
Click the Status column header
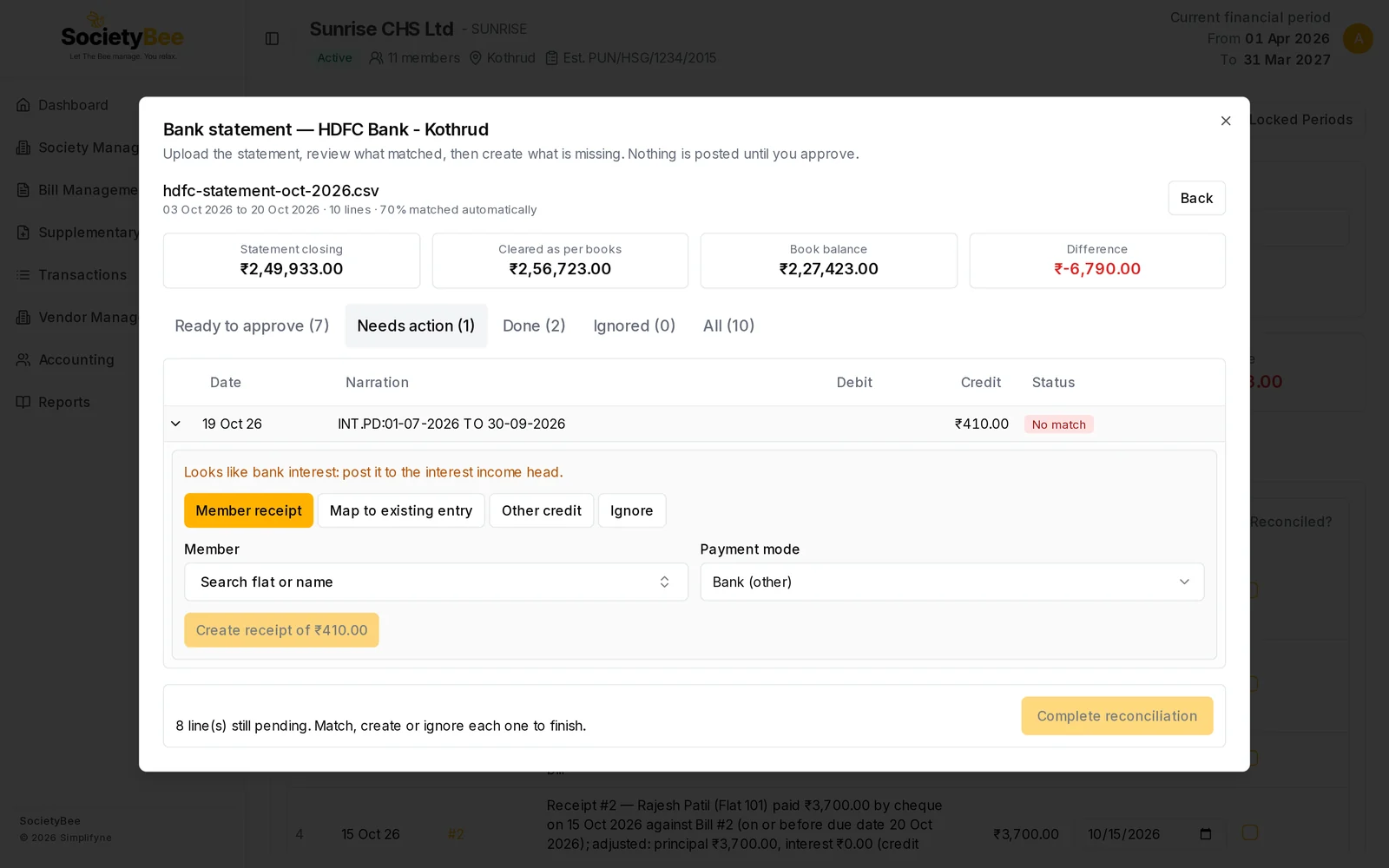pyautogui.click(x=1053, y=383)
